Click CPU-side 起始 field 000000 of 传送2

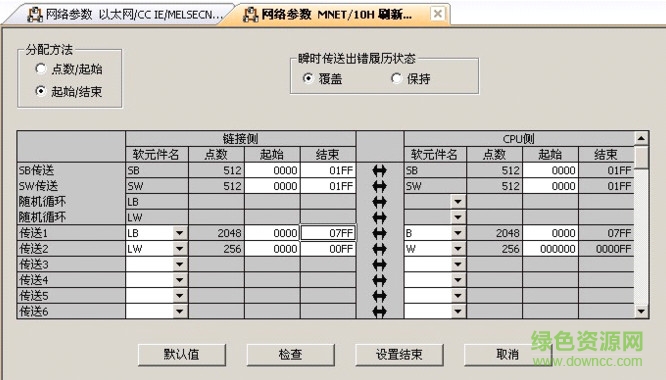coord(550,249)
